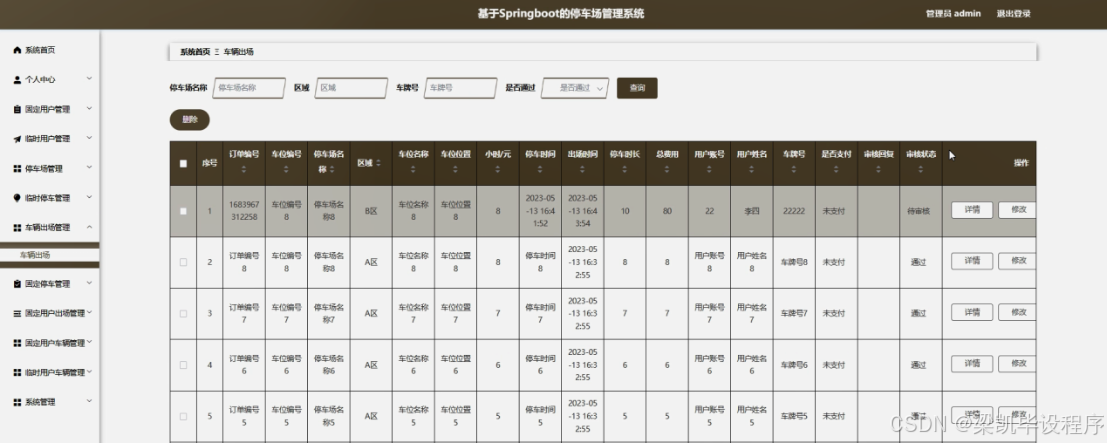Click the clipboard icon for 固定停车管理
1108x444 pixels.
click(18, 284)
